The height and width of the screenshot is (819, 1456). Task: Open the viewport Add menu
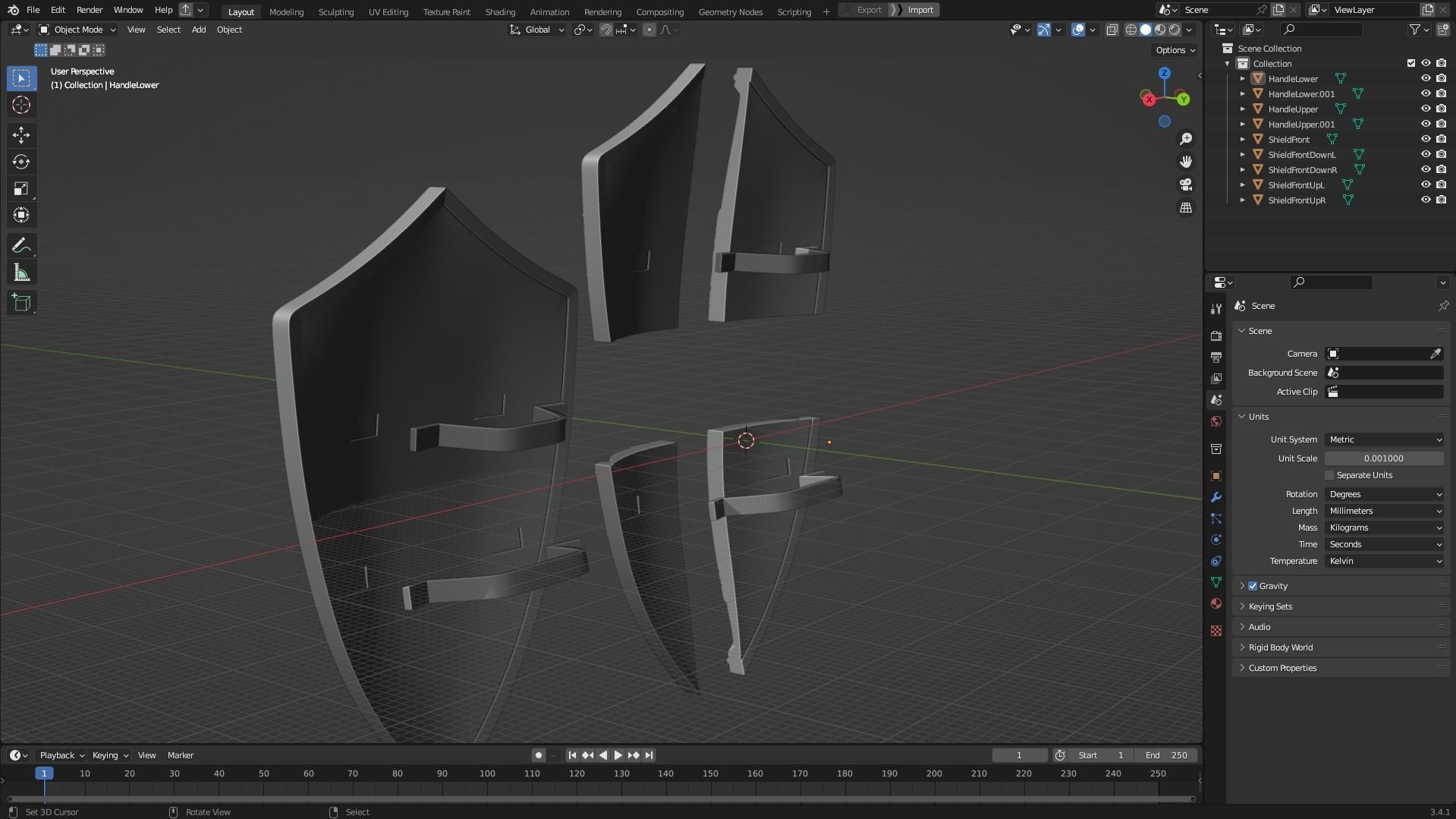click(199, 30)
